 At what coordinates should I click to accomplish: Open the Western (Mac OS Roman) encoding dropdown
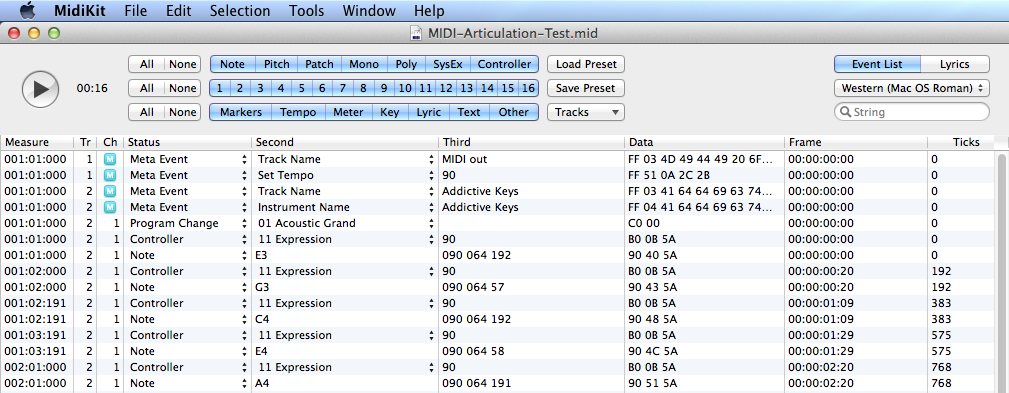click(911, 88)
